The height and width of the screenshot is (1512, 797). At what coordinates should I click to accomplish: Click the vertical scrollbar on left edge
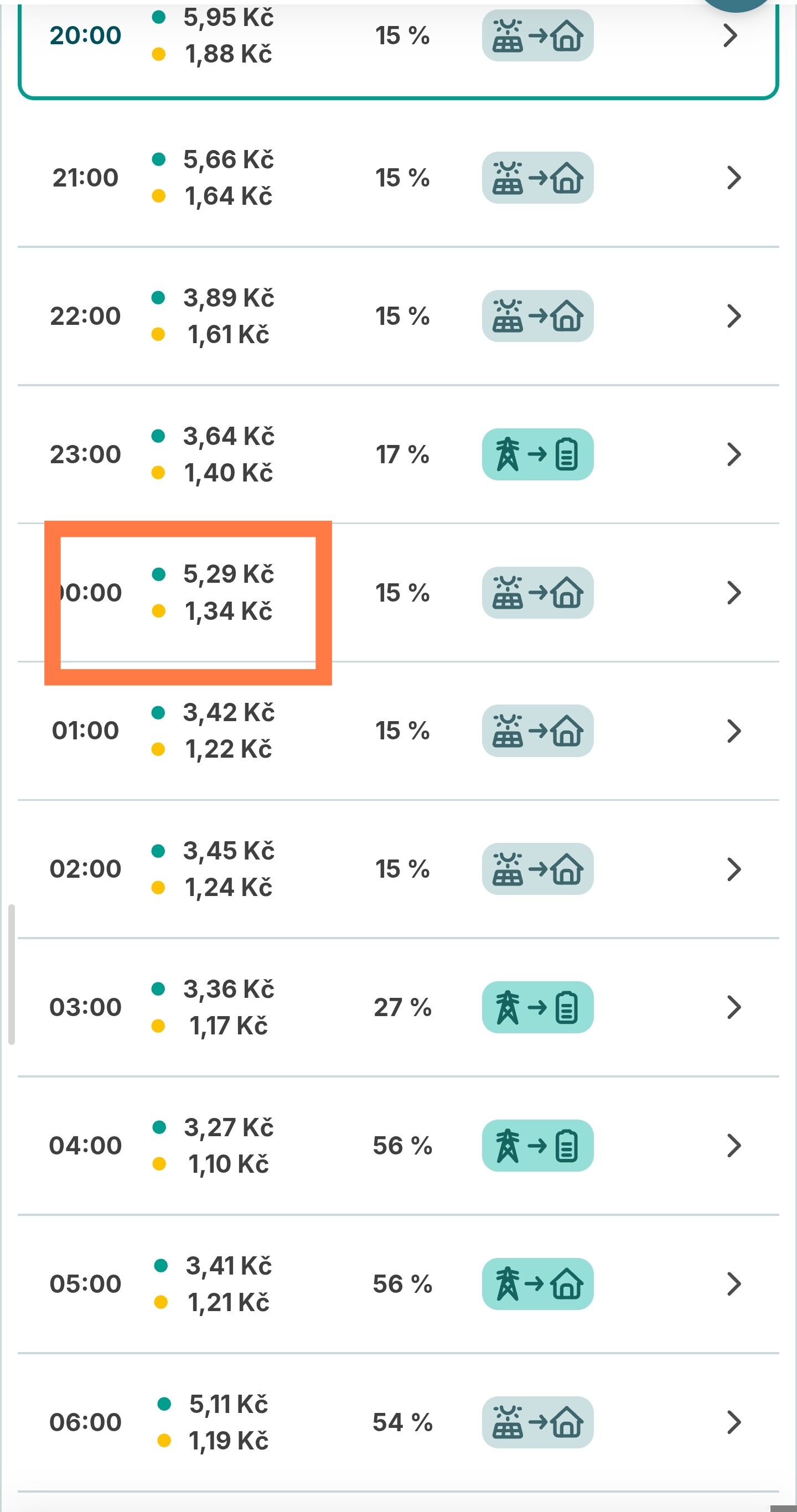[11, 975]
